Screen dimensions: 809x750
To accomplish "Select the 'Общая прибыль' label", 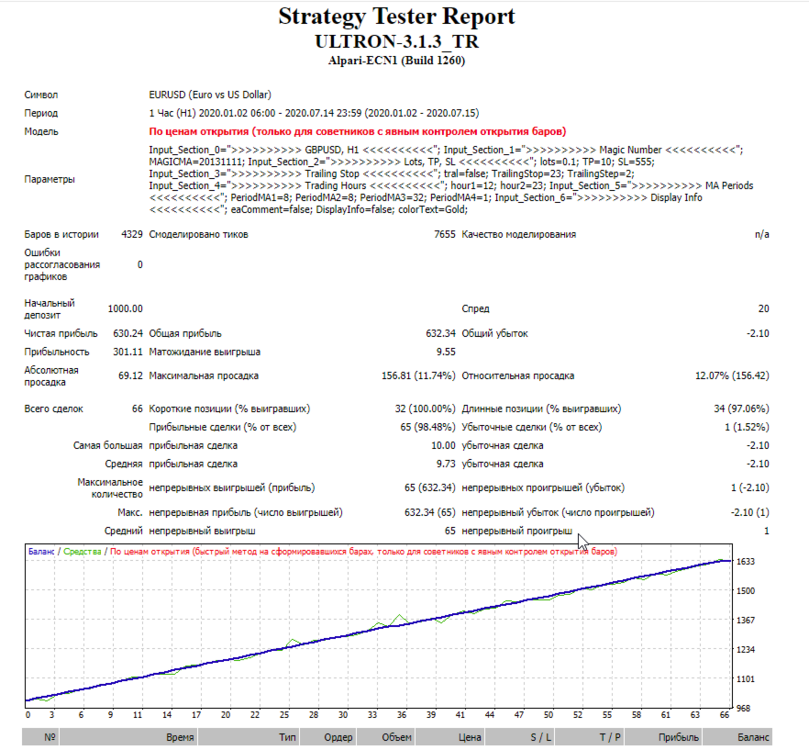I will point(185,334).
